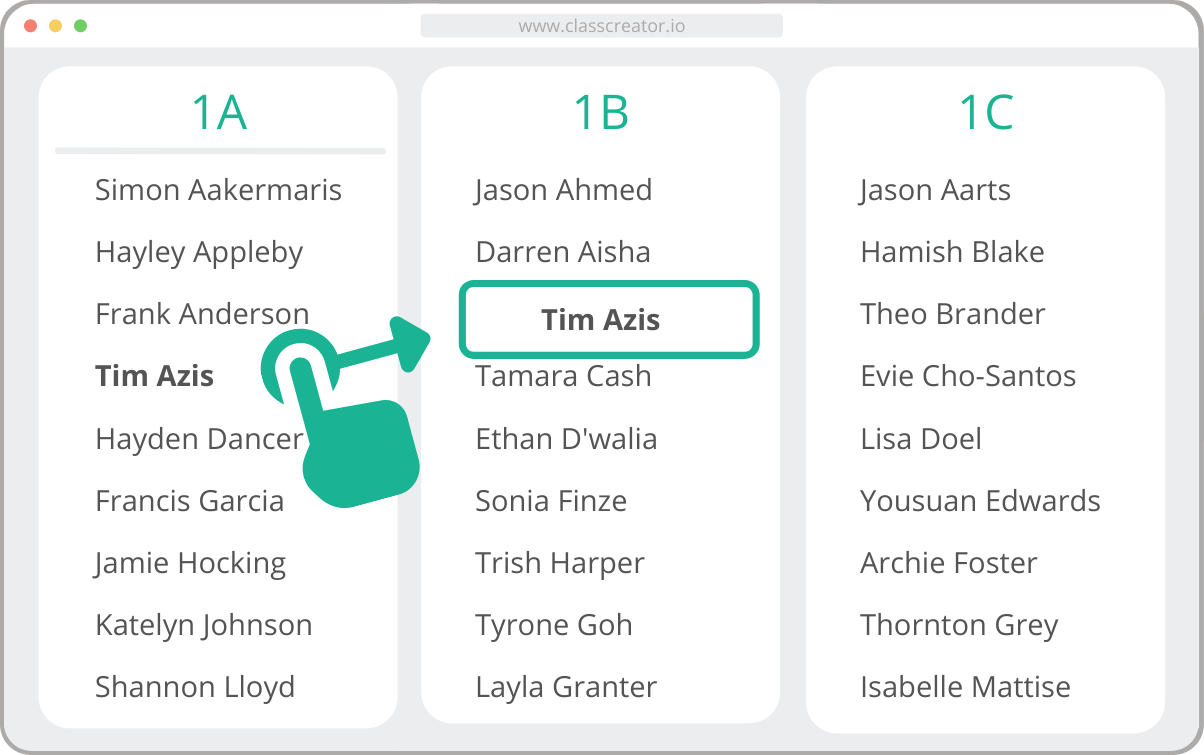Click the green maximize dot
The image size is (1204, 755).
pyautogui.click(x=81, y=25)
